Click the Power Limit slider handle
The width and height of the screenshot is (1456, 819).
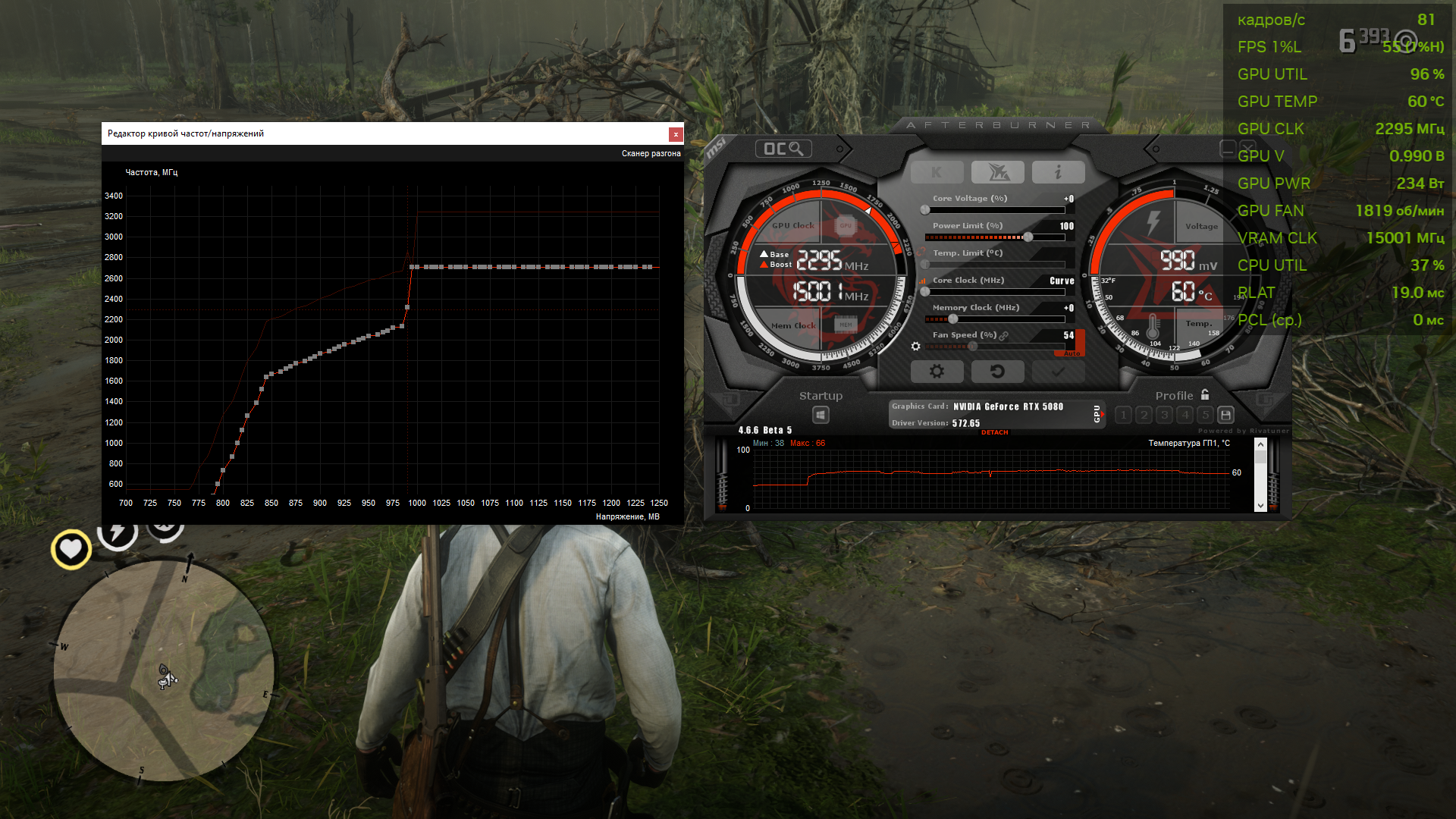(1028, 237)
